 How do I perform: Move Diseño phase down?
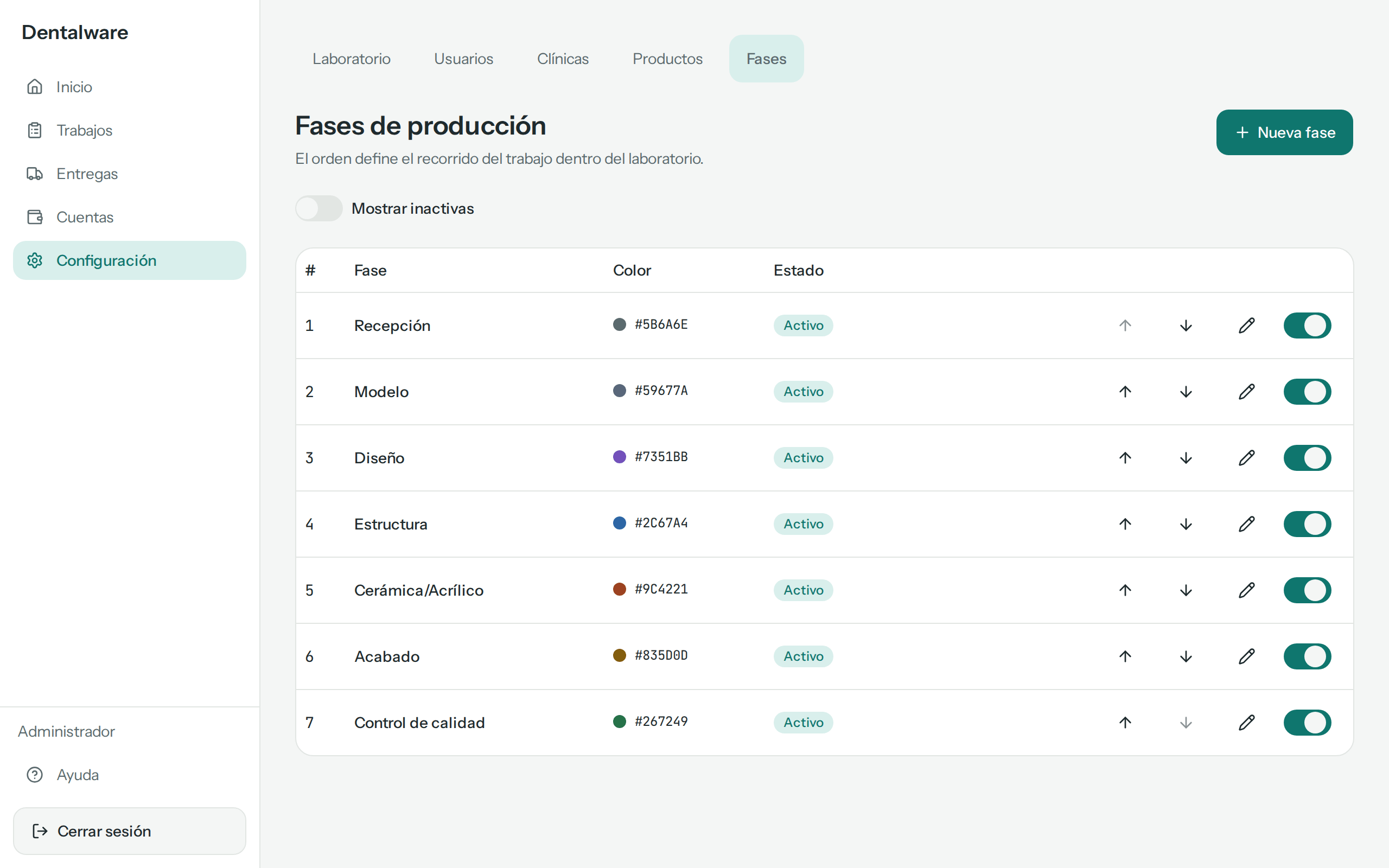tap(1186, 457)
